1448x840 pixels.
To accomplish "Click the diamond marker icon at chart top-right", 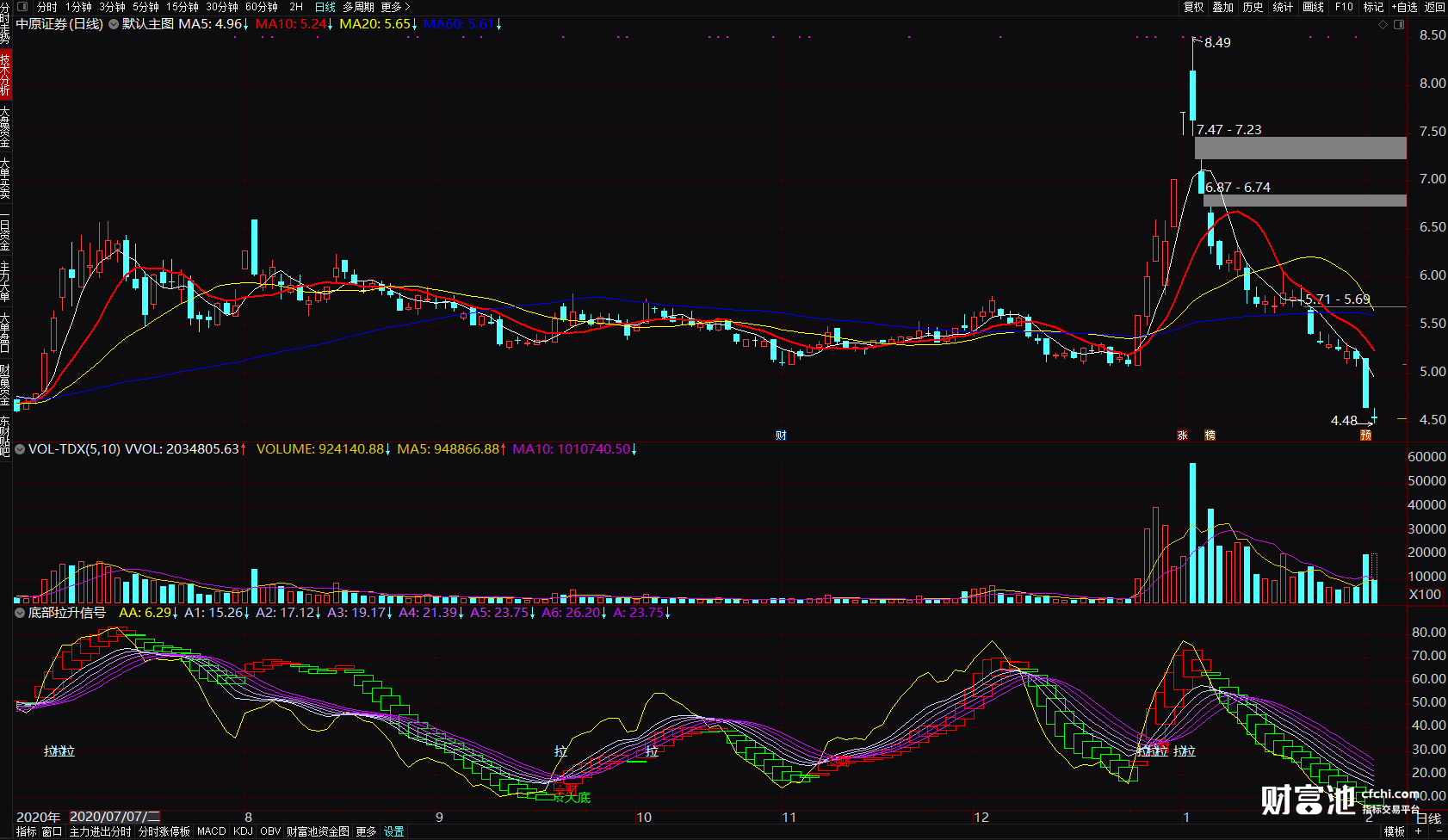I will click(1383, 24).
